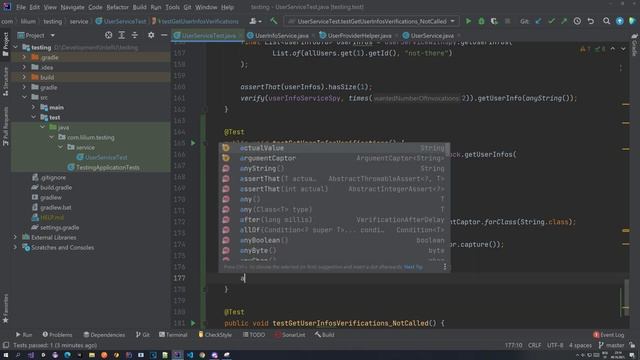Switch to UserProviderHelper.java tab
Screen dimensions: 640x360
click(358, 36)
